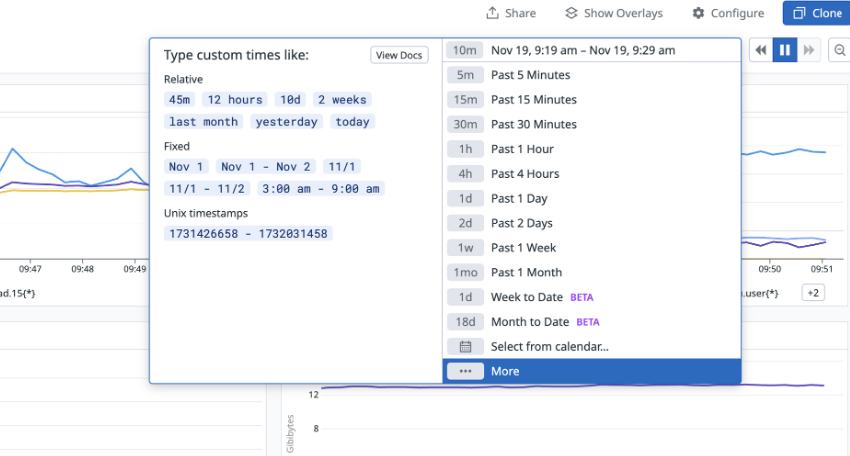The height and width of the screenshot is (456, 850).
Task: Select Past 15 Minutes time range
Action: coord(591,100)
